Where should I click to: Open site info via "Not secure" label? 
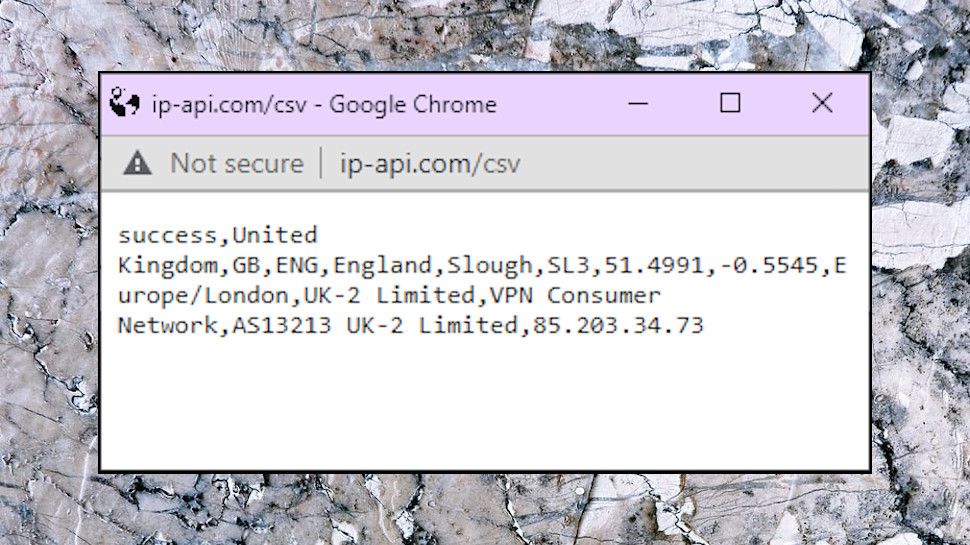236,163
